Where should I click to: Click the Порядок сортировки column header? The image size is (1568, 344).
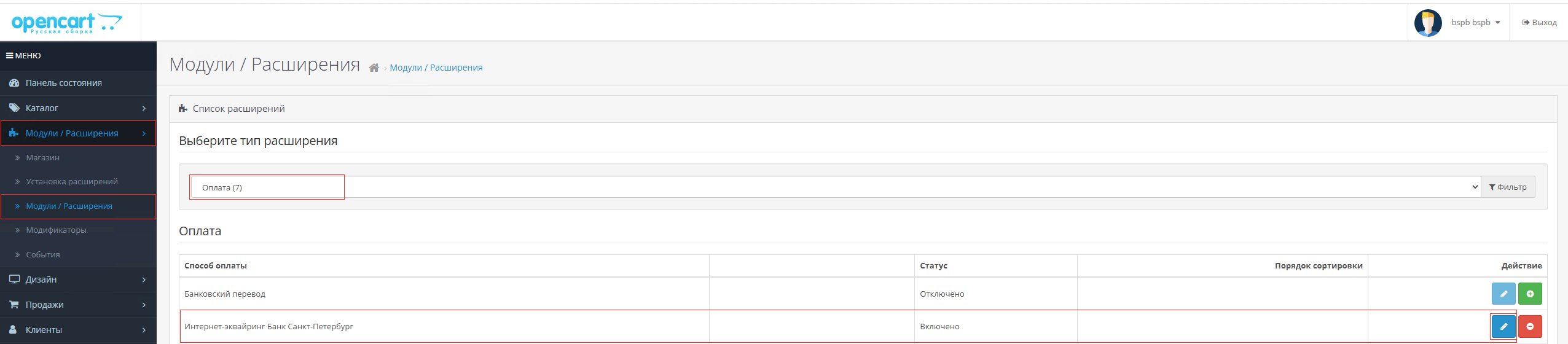(x=1319, y=266)
